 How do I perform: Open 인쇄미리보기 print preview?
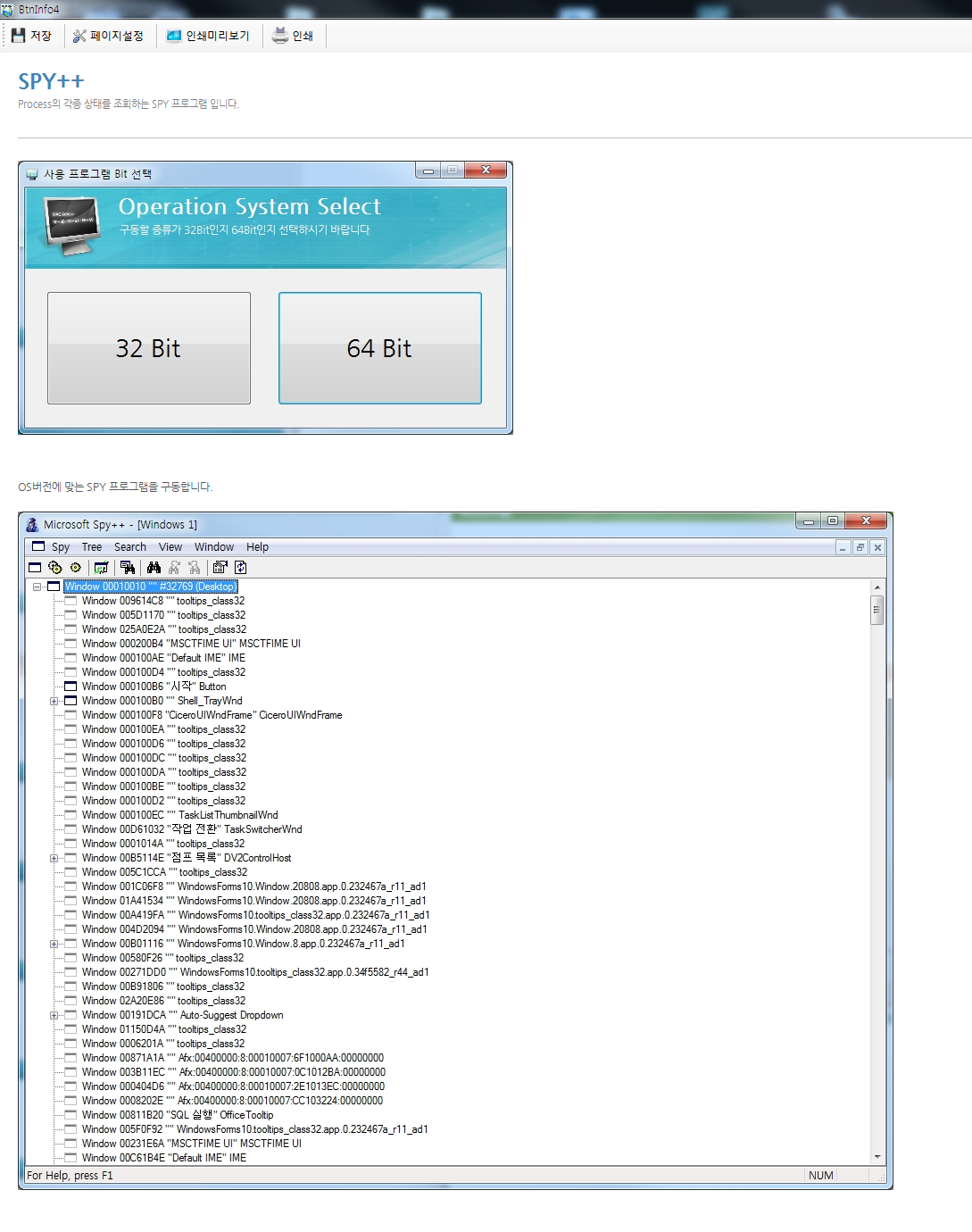pos(208,36)
